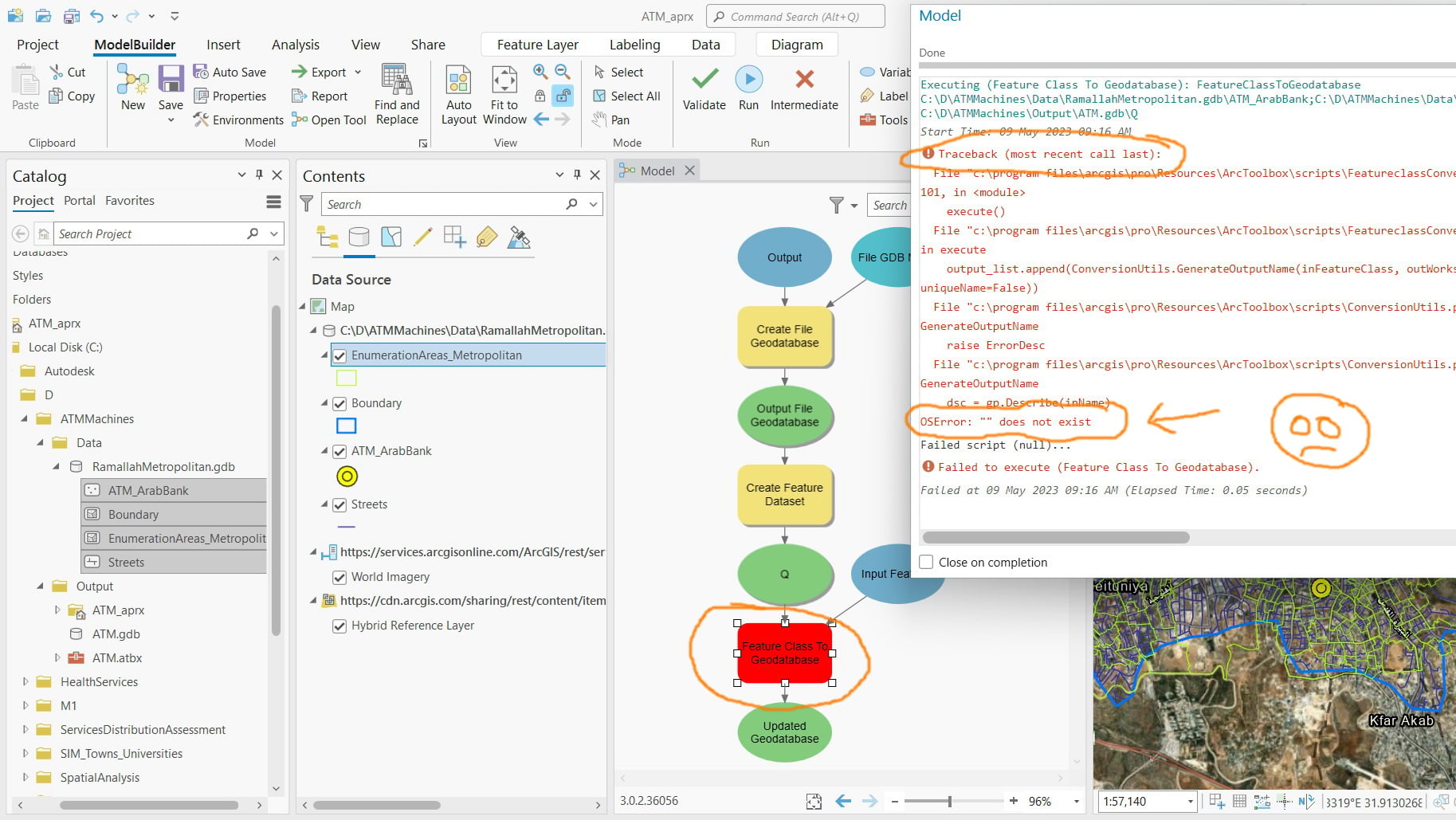This screenshot has width=1456, height=820.
Task: Open model Properties
Action: click(230, 96)
